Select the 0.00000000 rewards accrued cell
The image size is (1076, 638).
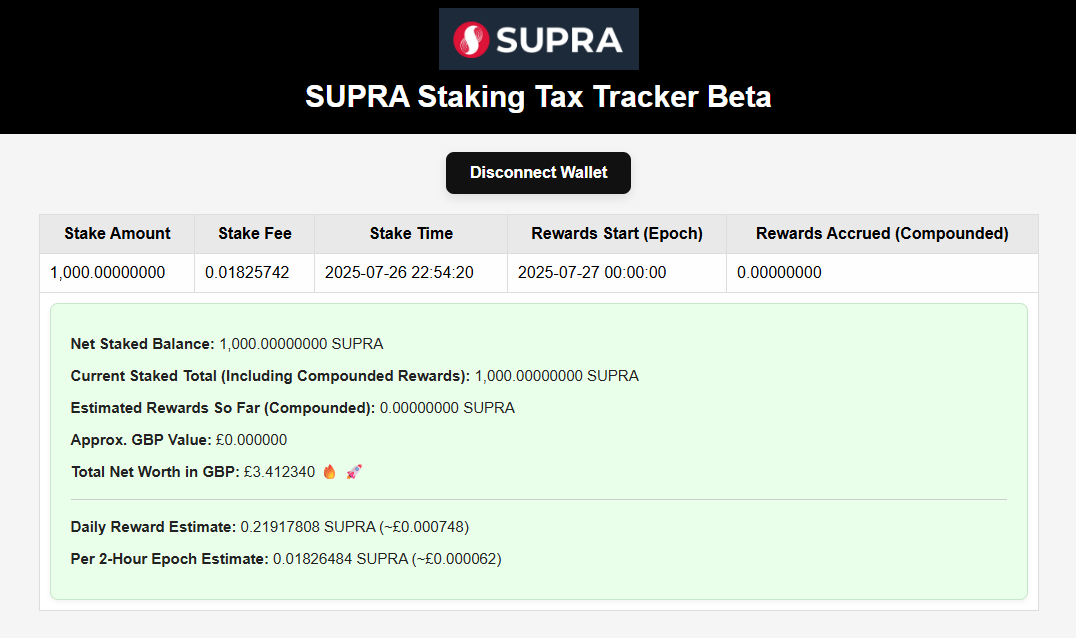882,273
